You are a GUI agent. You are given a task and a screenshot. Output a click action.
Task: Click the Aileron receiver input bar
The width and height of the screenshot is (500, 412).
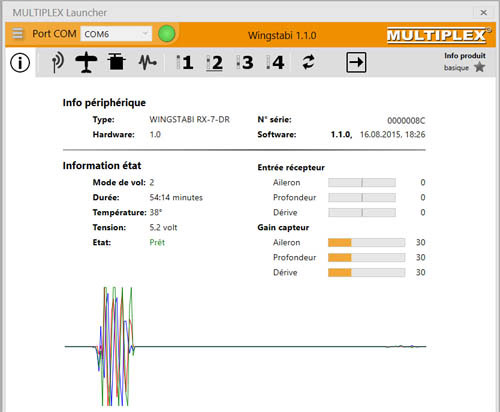tap(362, 182)
